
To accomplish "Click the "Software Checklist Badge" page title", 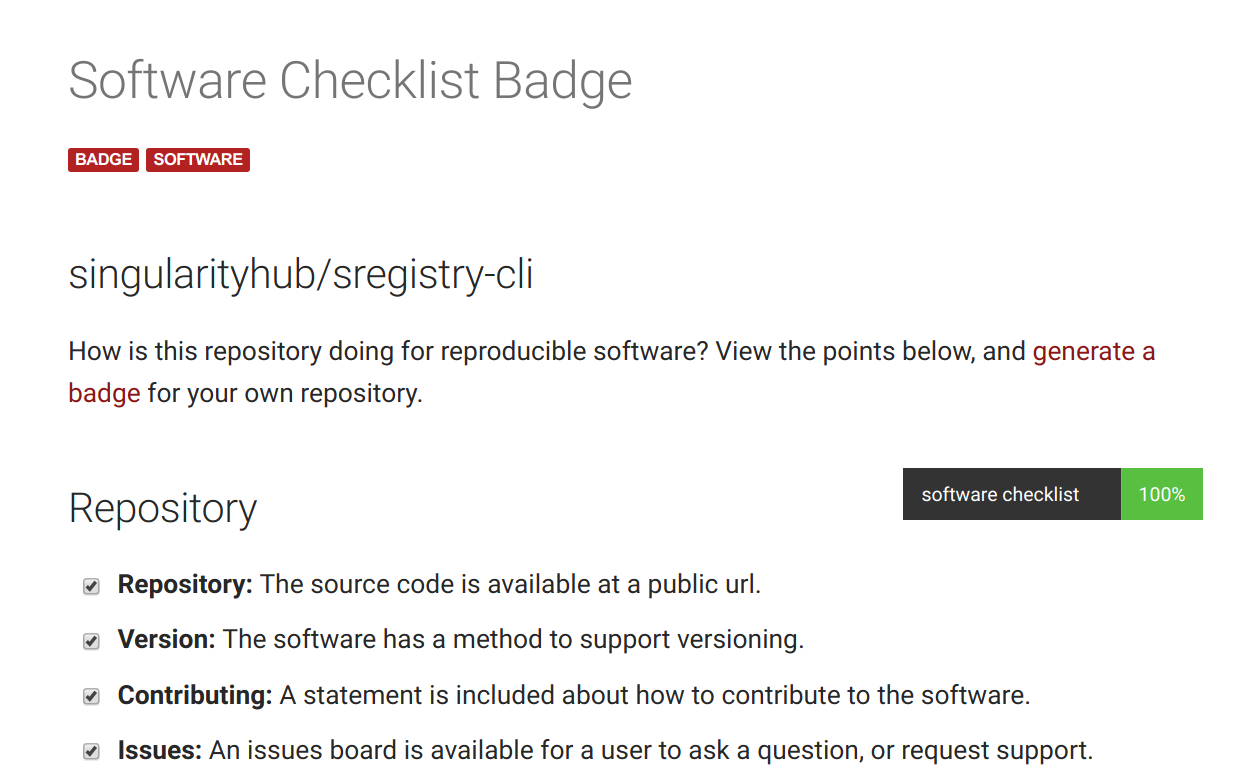I will (350, 81).
